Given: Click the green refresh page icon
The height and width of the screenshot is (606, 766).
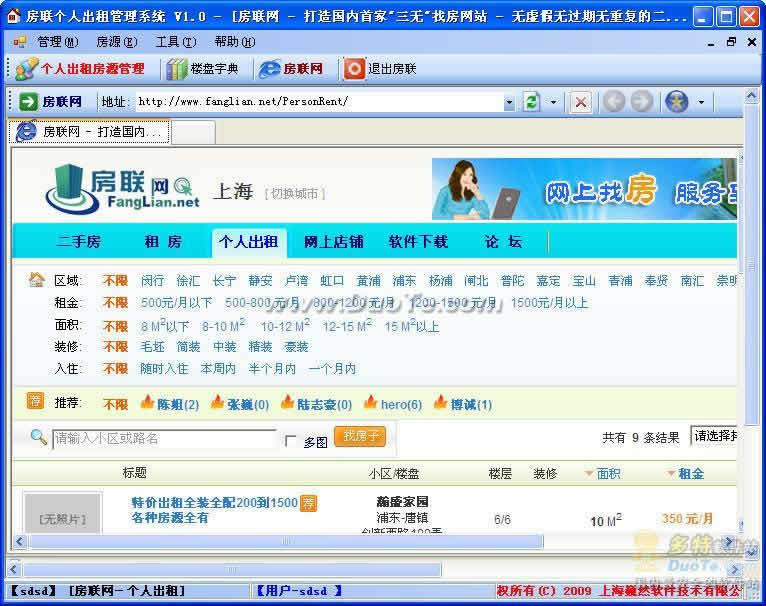Looking at the screenshot, I should tap(531, 102).
